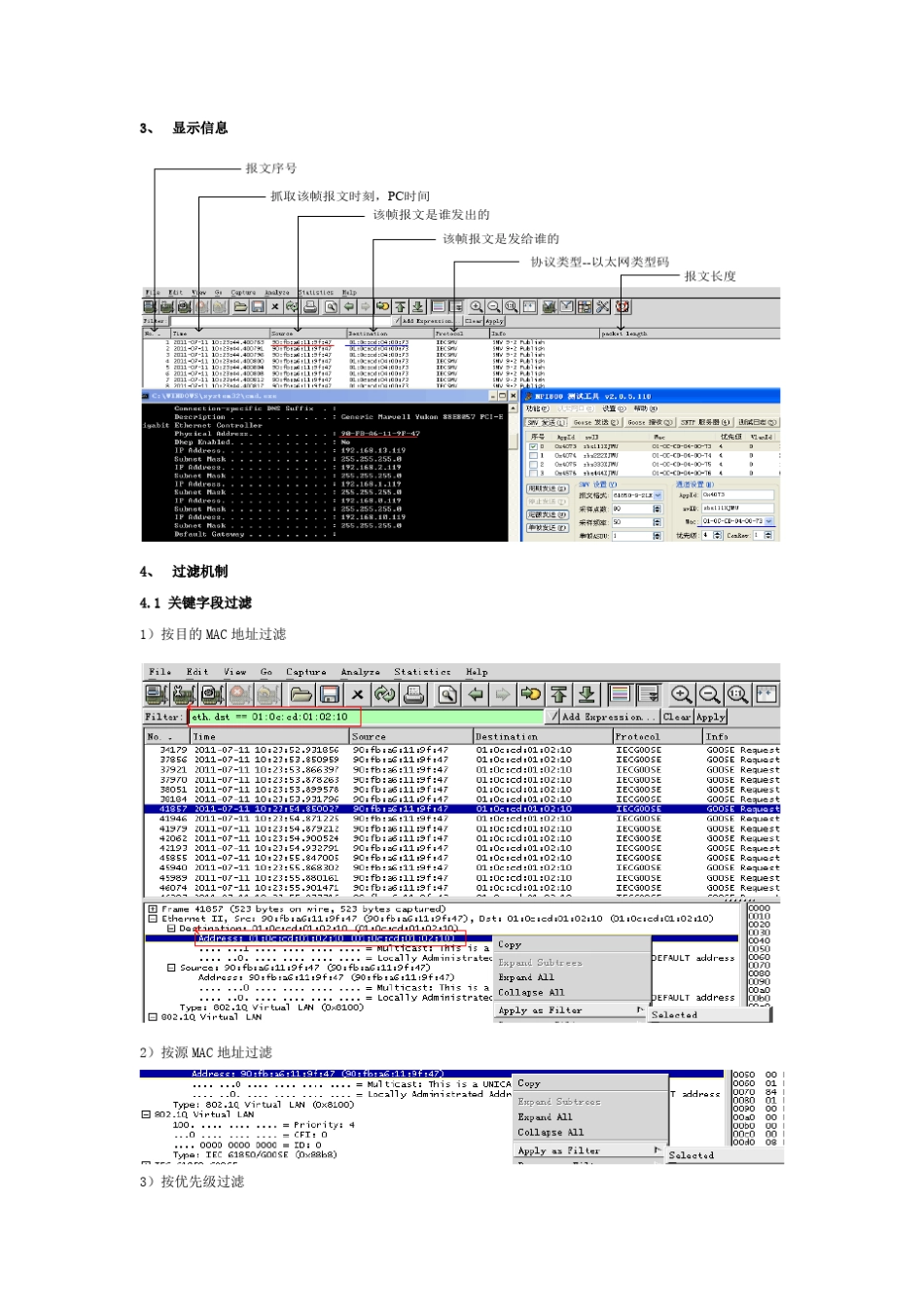The image size is (924, 1307).
Task: Click the Print packets printer icon
Action: [414, 694]
